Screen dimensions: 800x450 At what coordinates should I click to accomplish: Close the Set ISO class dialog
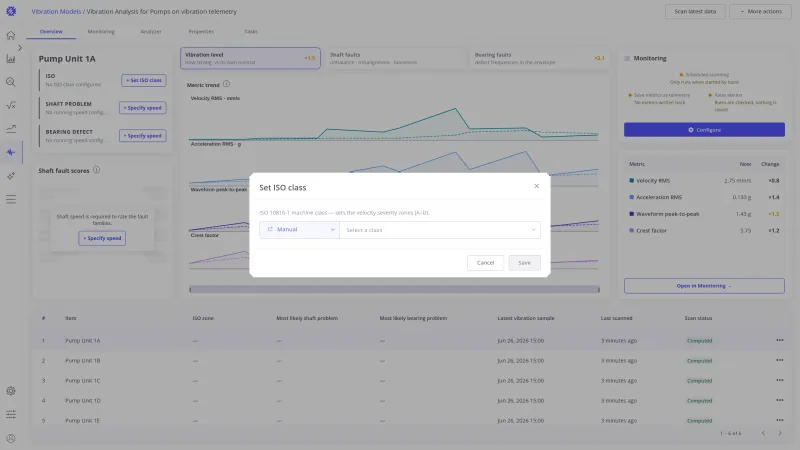536,186
